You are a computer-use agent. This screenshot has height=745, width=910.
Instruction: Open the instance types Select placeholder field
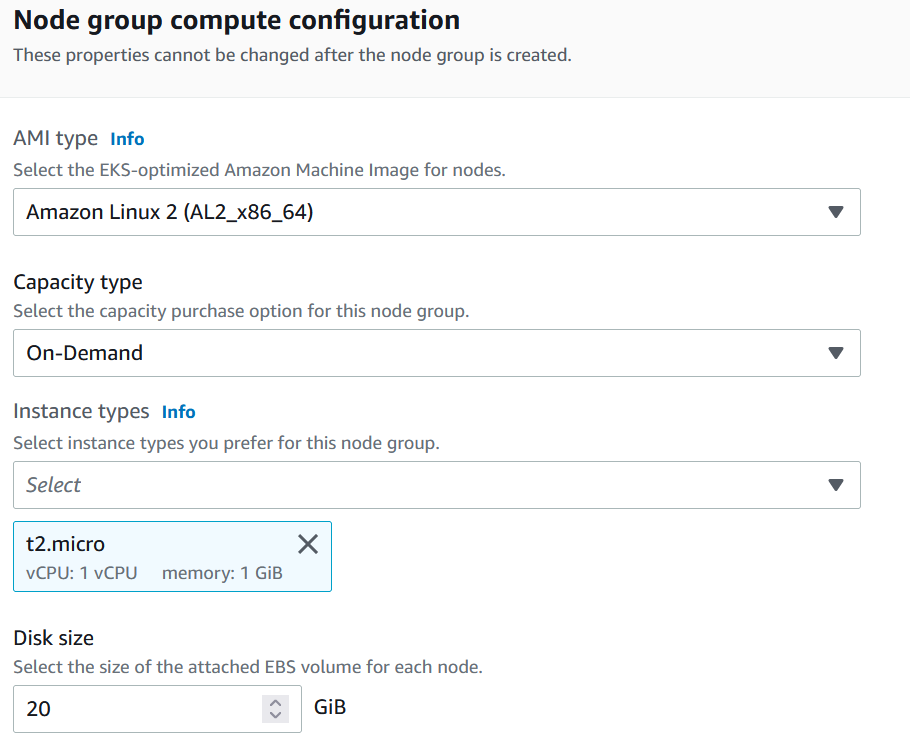tap(436, 485)
